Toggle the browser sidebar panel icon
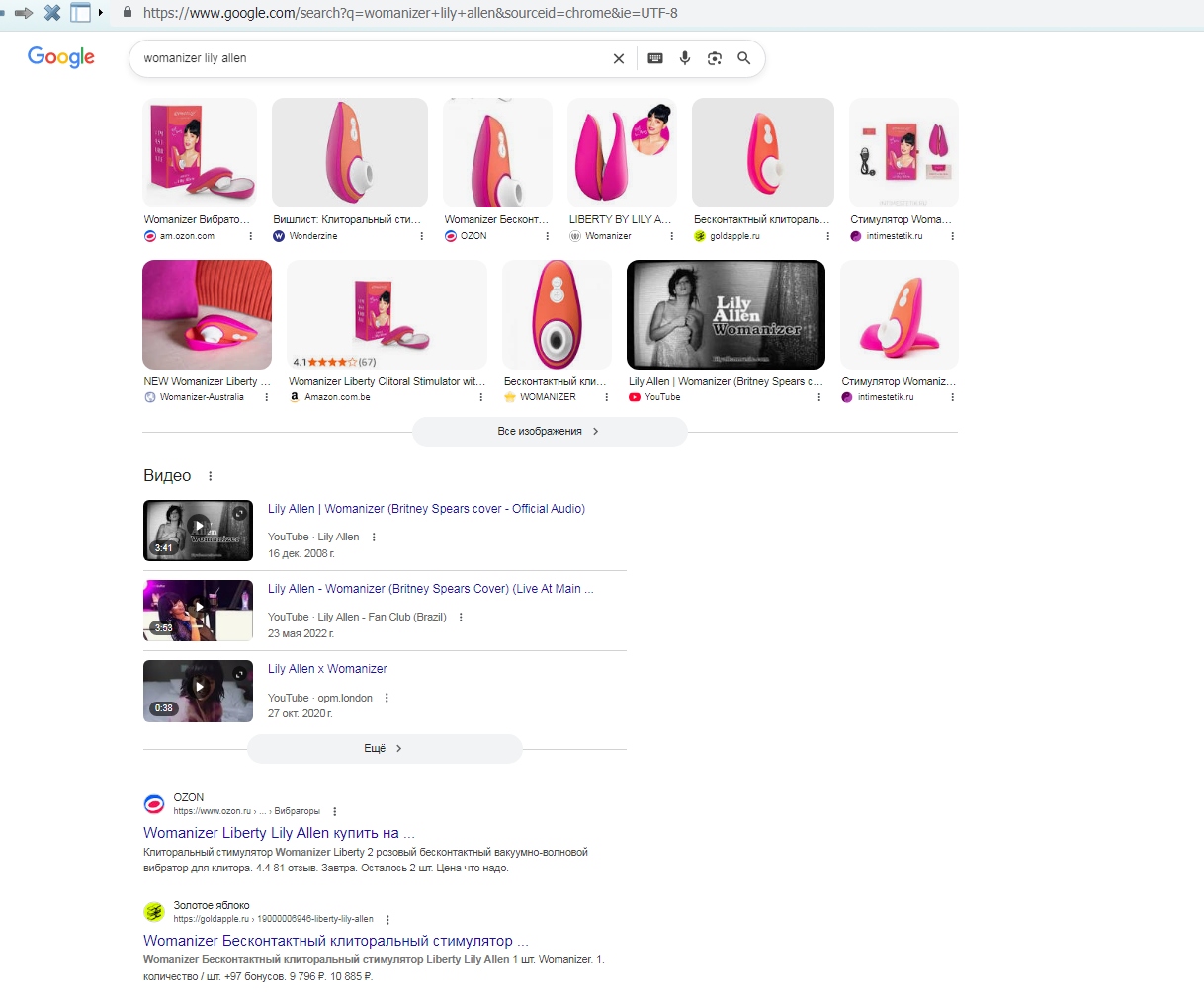Screen dimensions: 1204x993 click(80, 13)
